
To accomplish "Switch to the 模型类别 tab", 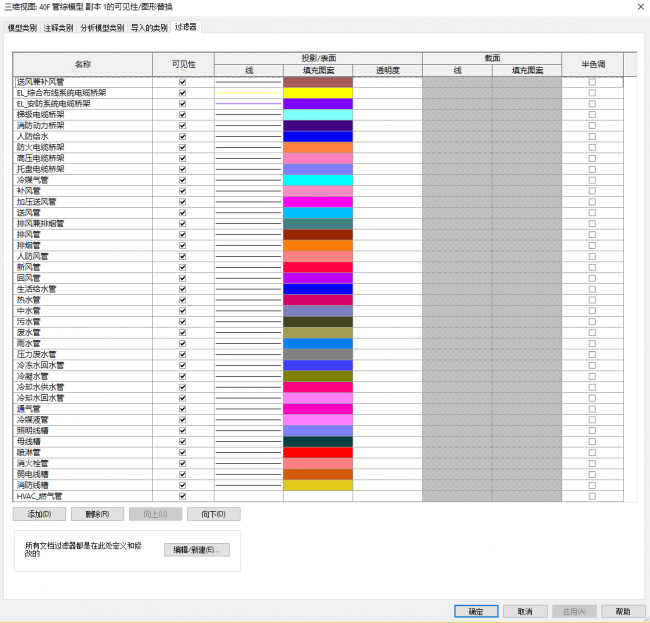I will tap(22, 28).
